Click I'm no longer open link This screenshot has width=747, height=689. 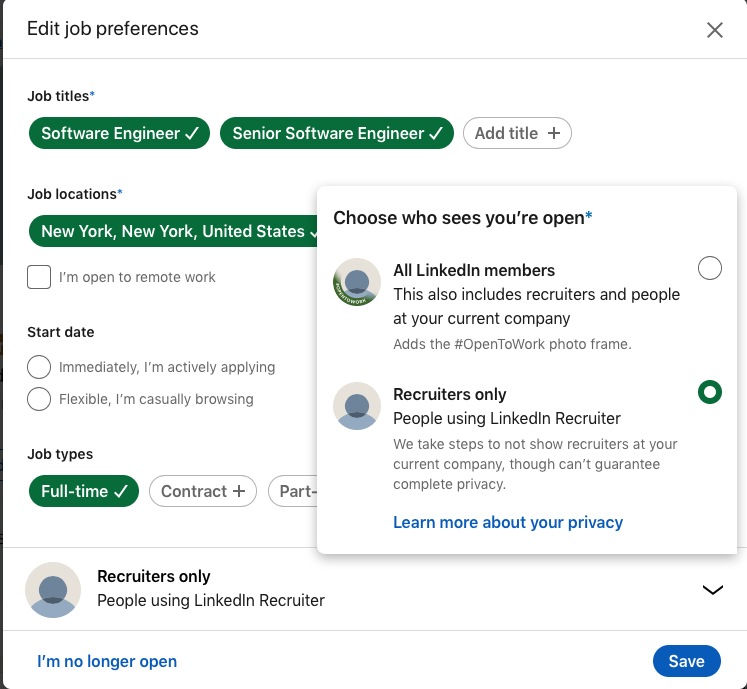click(x=107, y=661)
